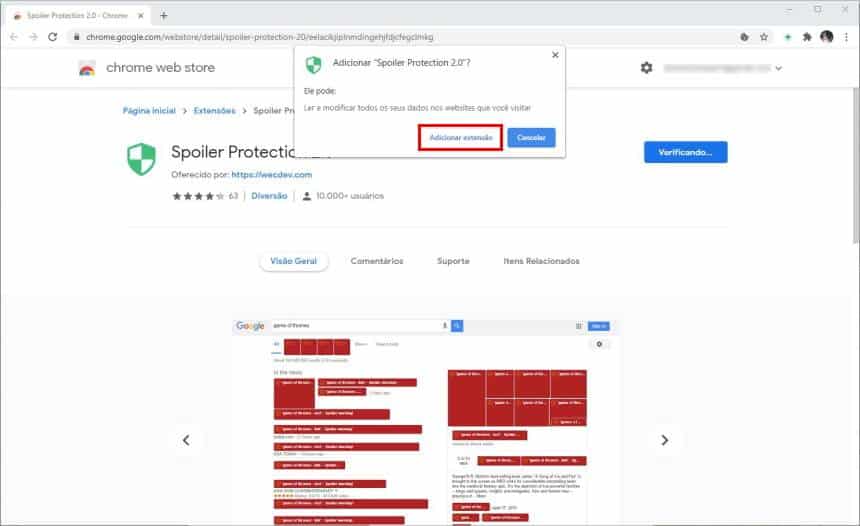Go to Extensões breadcrumb link
The height and width of the screenshot is (526, 860).
coord(214,111)
